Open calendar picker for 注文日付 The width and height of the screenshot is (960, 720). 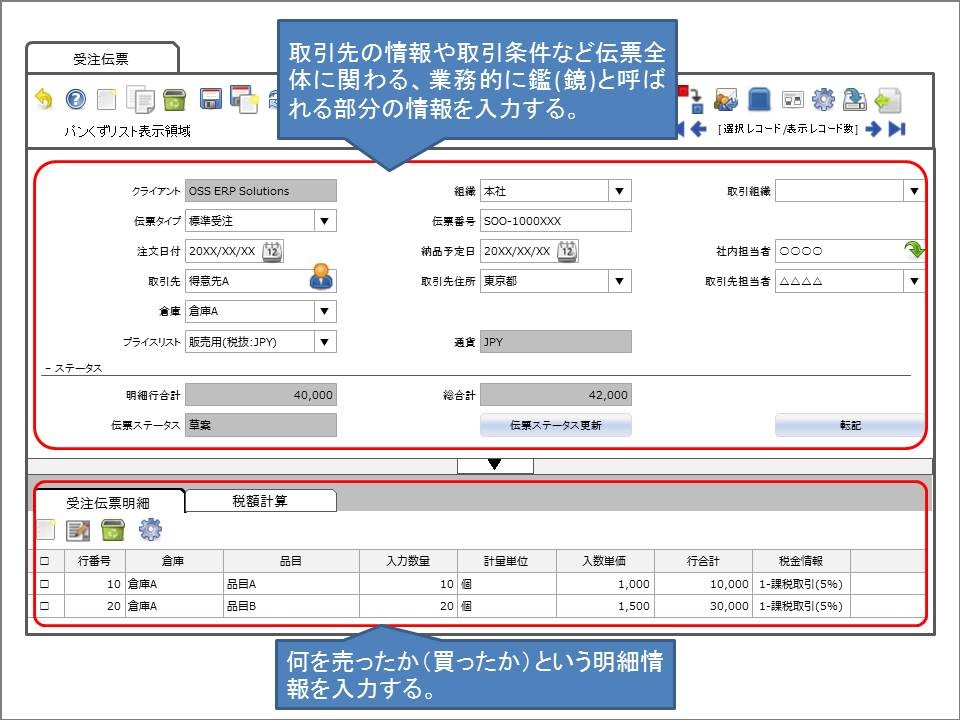coord(272,251)
